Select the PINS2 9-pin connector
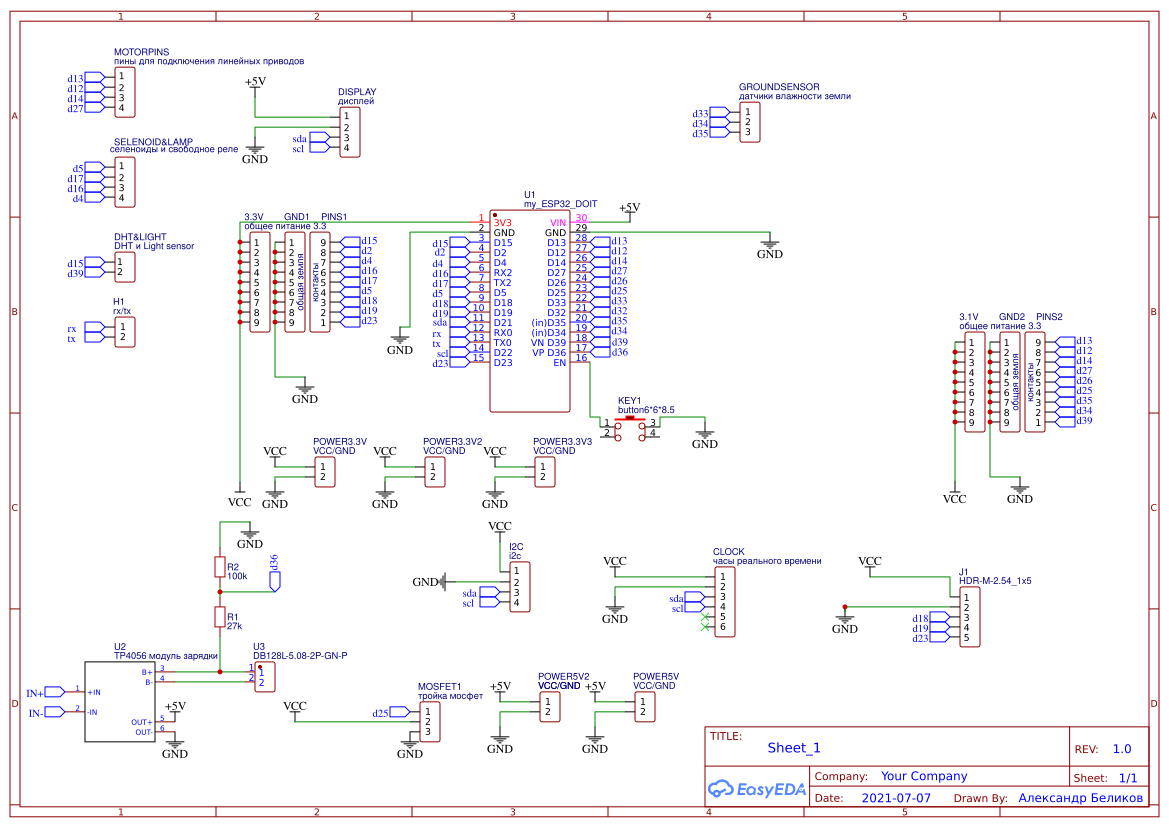1169x827 pixels. click(1035, 382)
